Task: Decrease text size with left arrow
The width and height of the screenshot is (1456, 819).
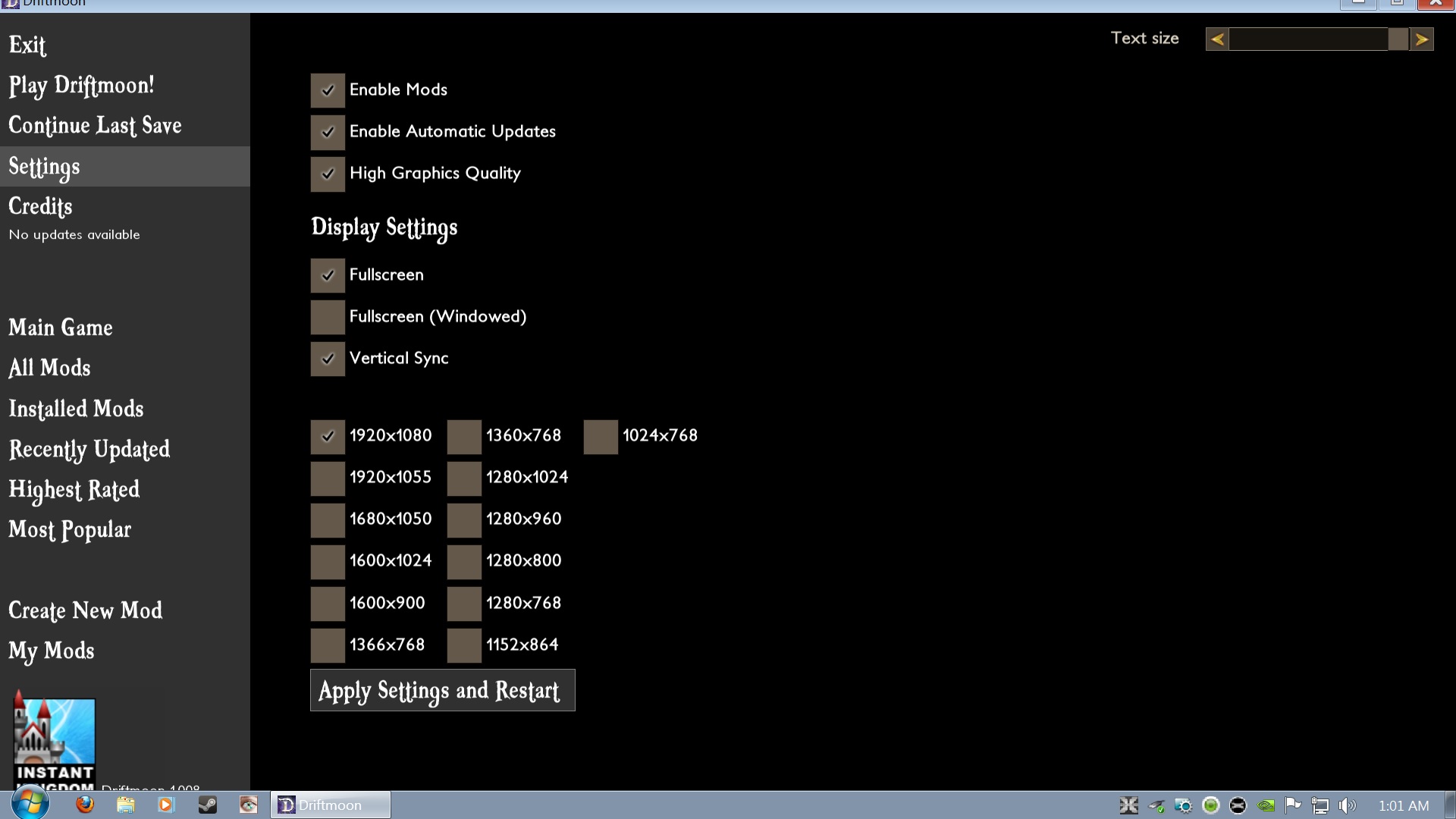Action: point(1217,39)
